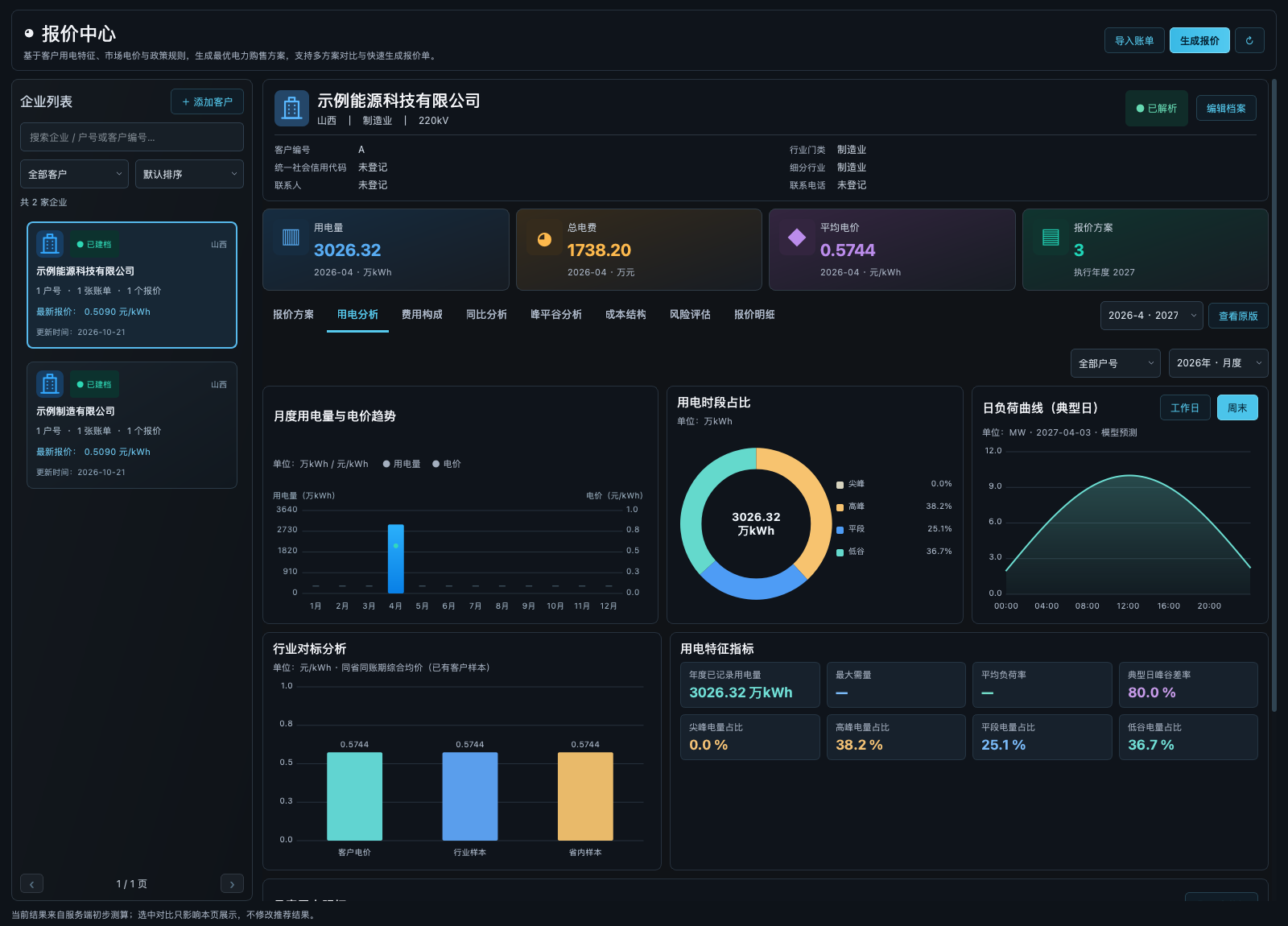
Task: Toggle 尖峰 legend in donut chart
Action: [851, 484]
